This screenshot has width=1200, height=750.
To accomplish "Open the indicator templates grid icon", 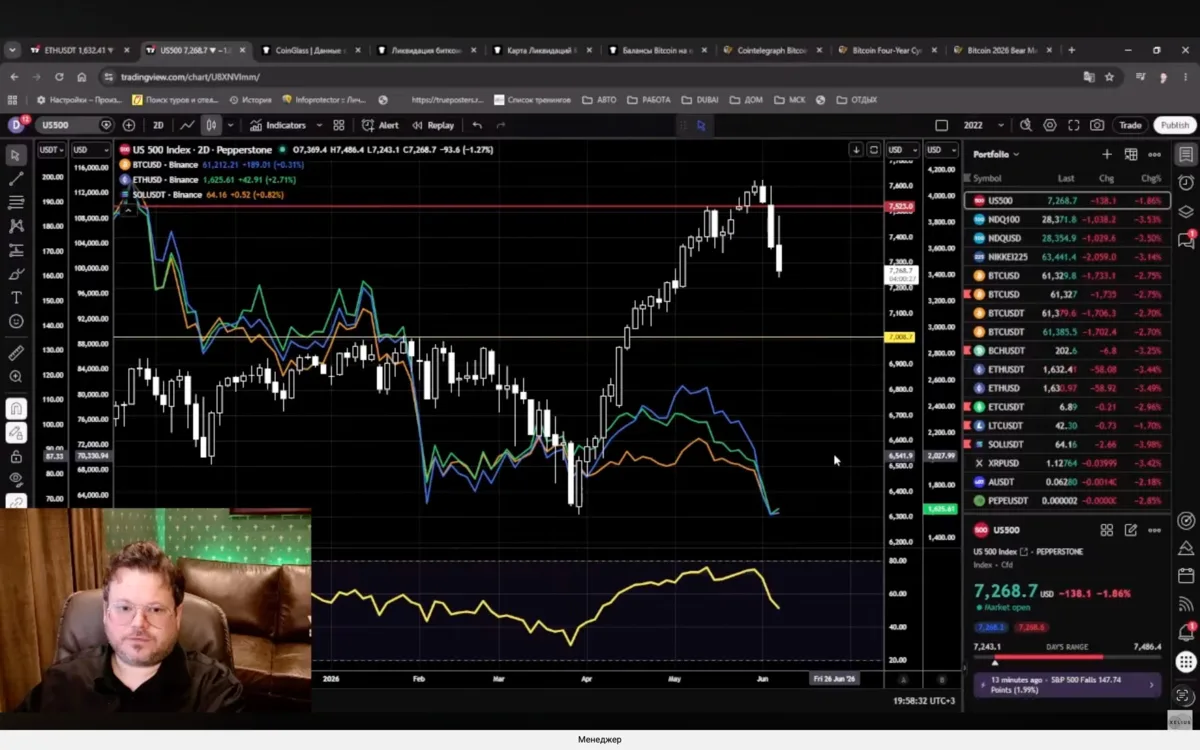I will point(339,125).
